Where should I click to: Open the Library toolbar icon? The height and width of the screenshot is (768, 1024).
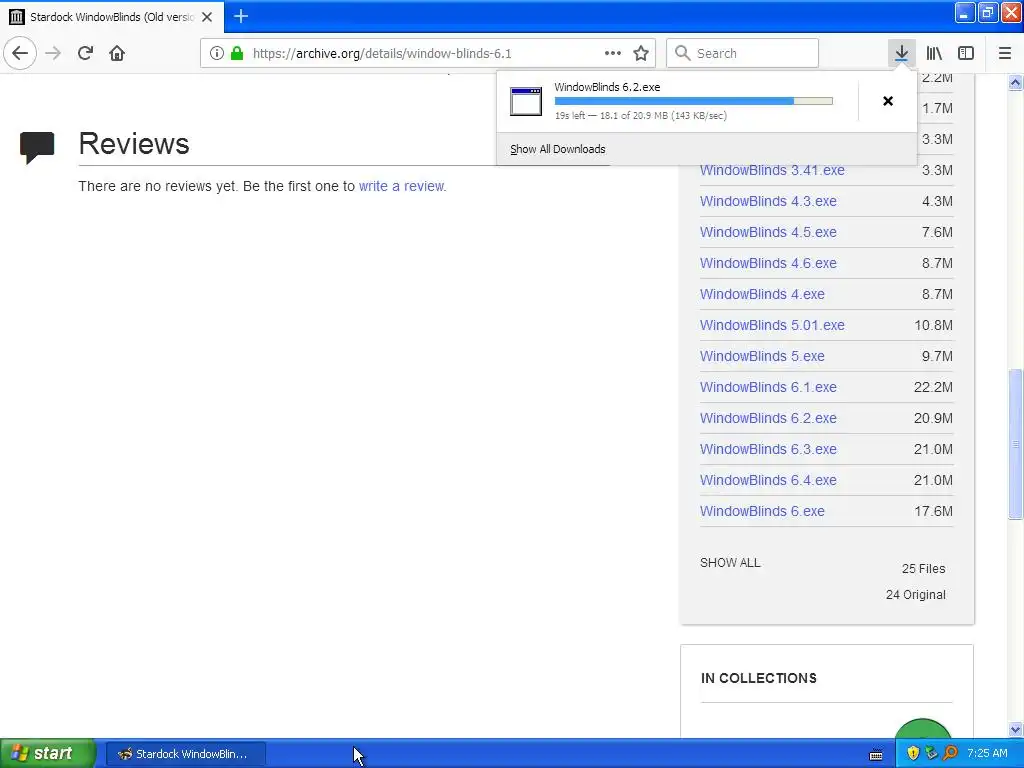tap(934, 53)
